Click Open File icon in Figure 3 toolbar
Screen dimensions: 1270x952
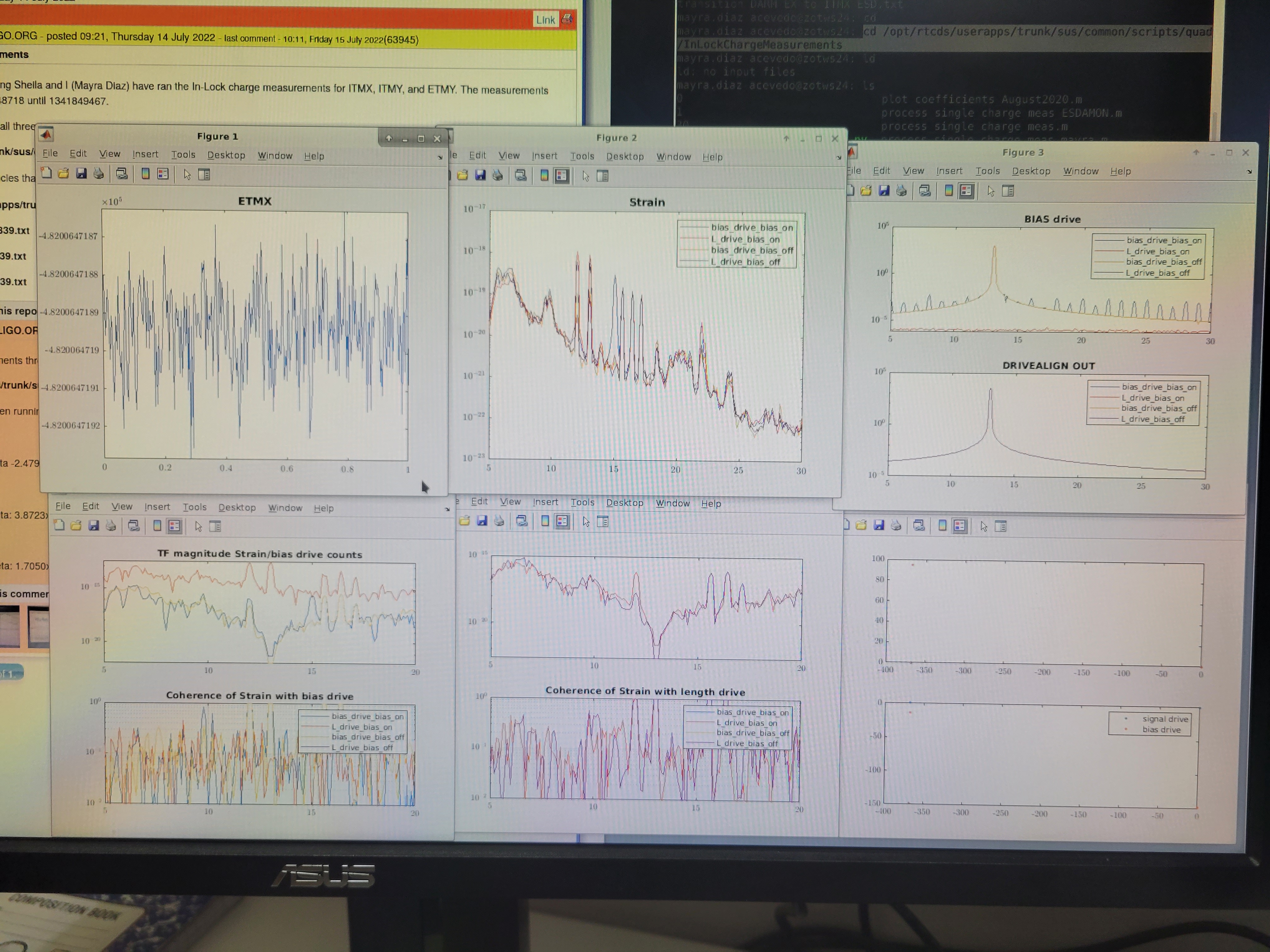point(866,190)
